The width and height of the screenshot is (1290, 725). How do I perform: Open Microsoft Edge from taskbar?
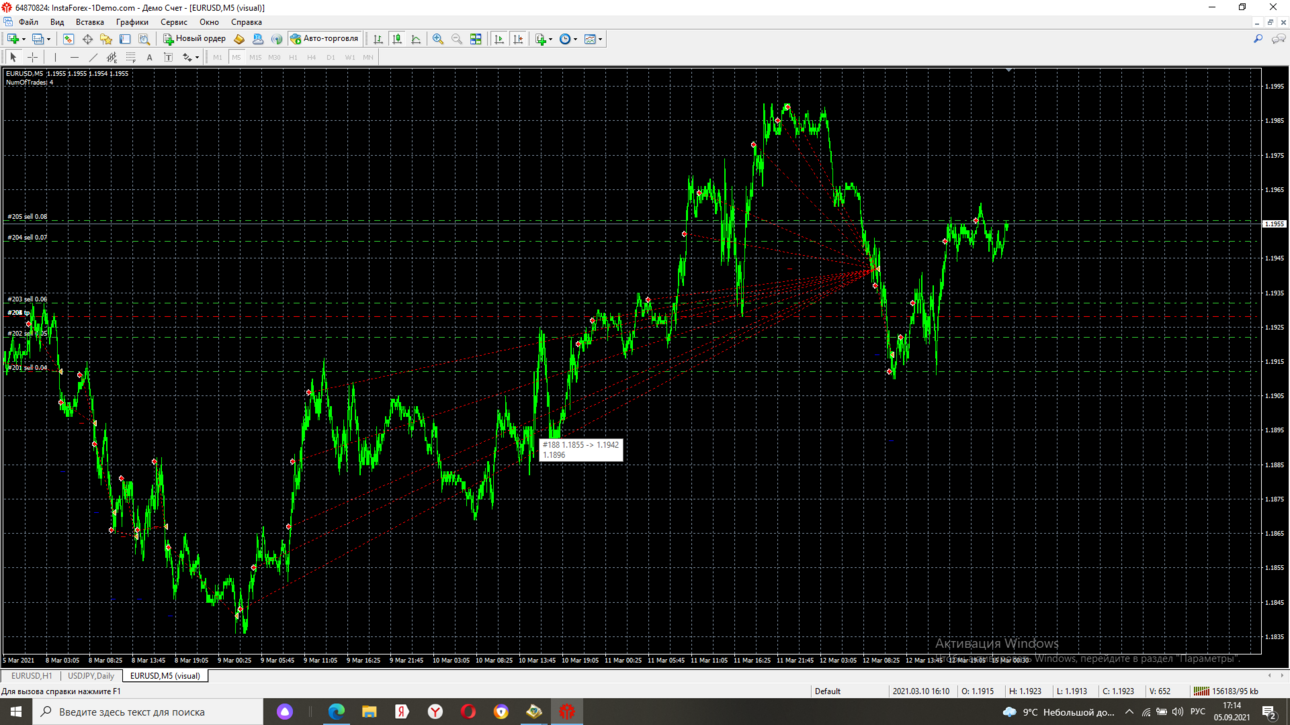[x=336, y=712]
